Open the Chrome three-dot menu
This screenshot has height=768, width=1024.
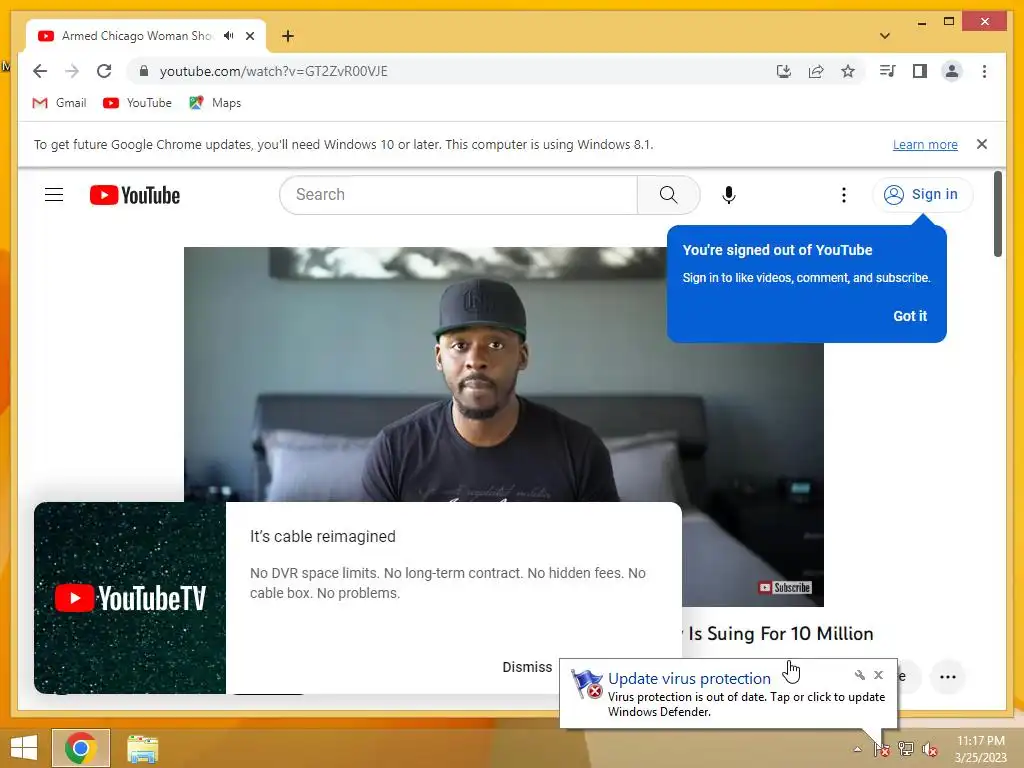tap(984, 71)
